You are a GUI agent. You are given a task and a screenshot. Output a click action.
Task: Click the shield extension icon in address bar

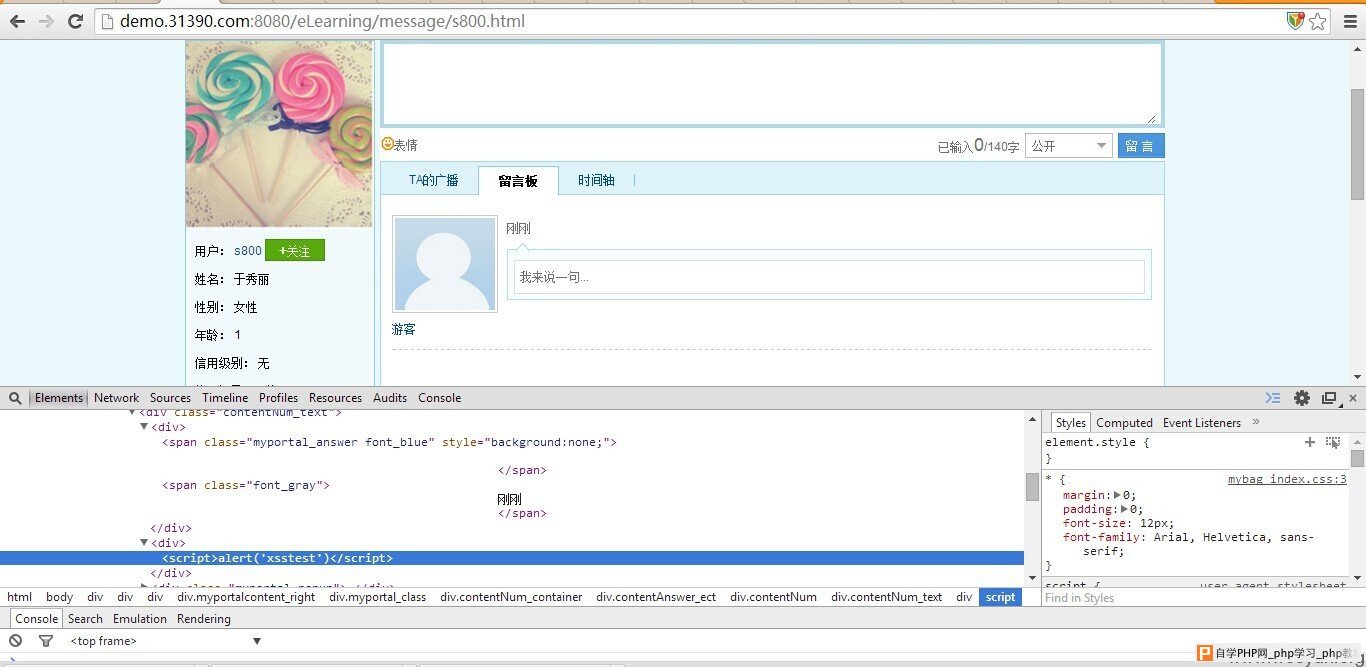(1295, 21)
